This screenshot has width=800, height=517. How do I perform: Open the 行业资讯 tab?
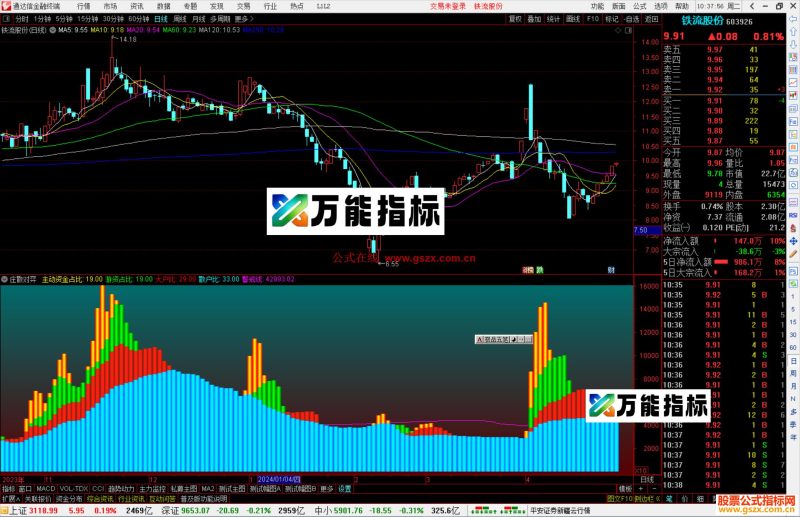[x=131, y=499]
